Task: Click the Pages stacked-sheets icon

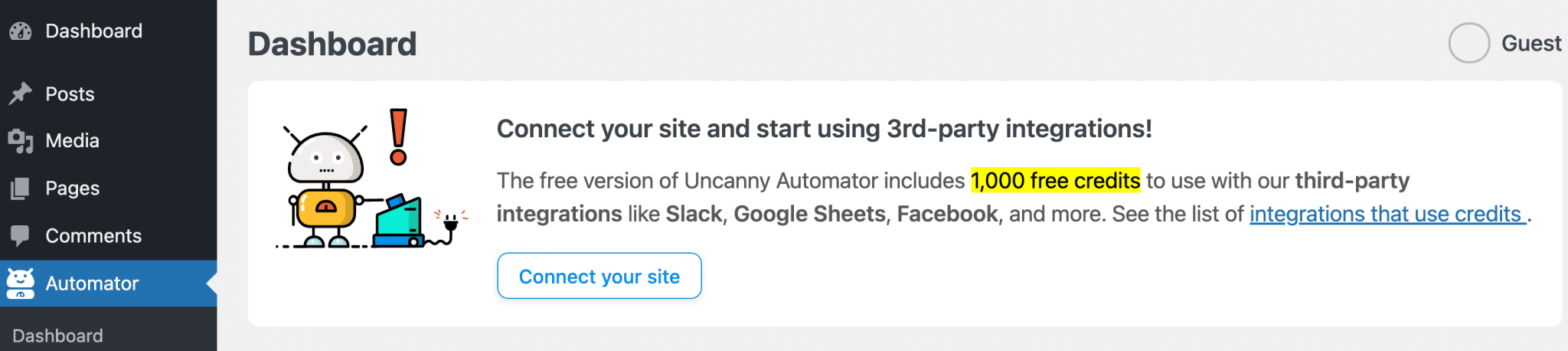Action: (x=21, y=189)
